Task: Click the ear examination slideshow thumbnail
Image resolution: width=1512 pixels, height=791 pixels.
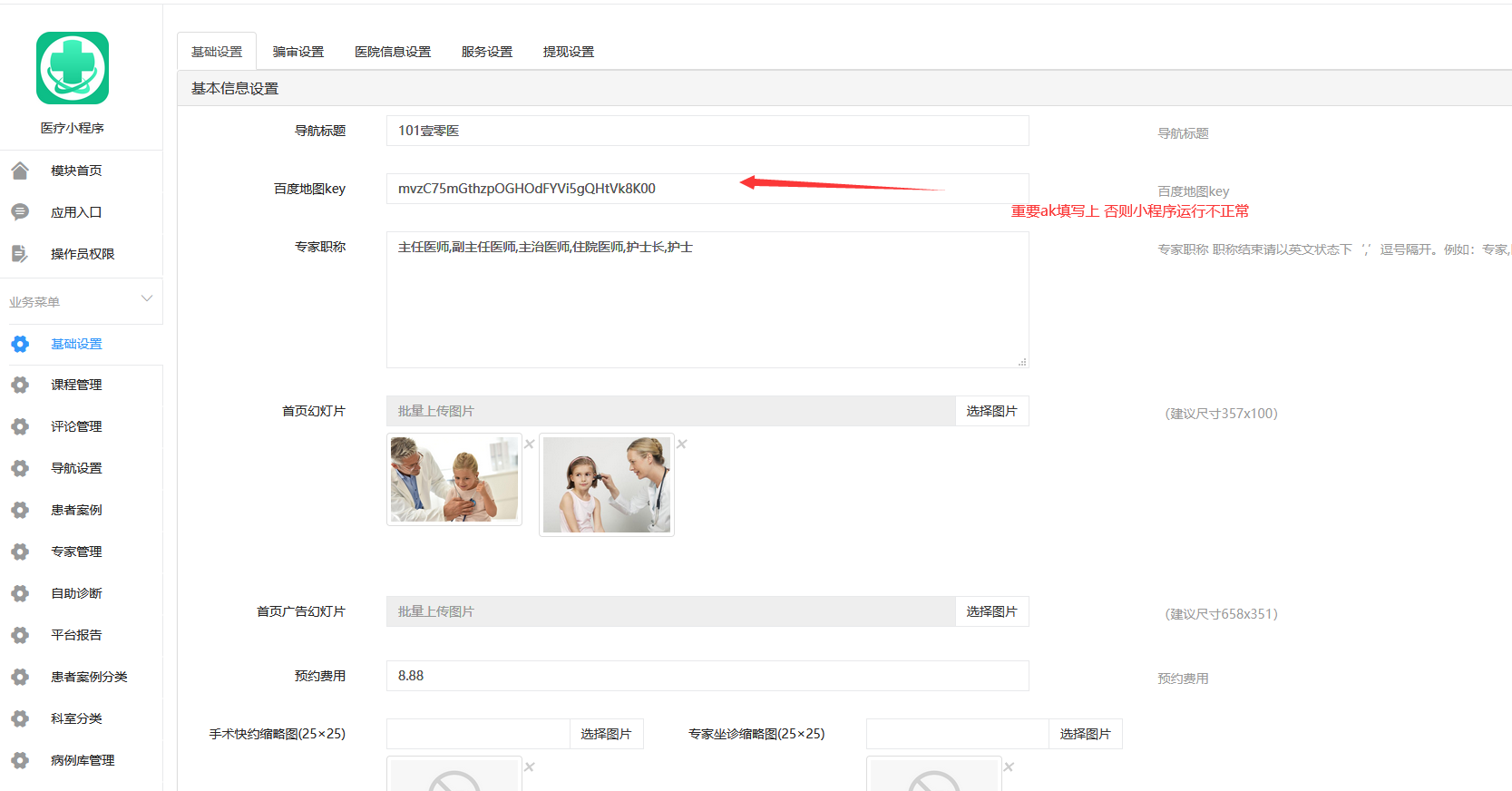Action: coord(607,484)
